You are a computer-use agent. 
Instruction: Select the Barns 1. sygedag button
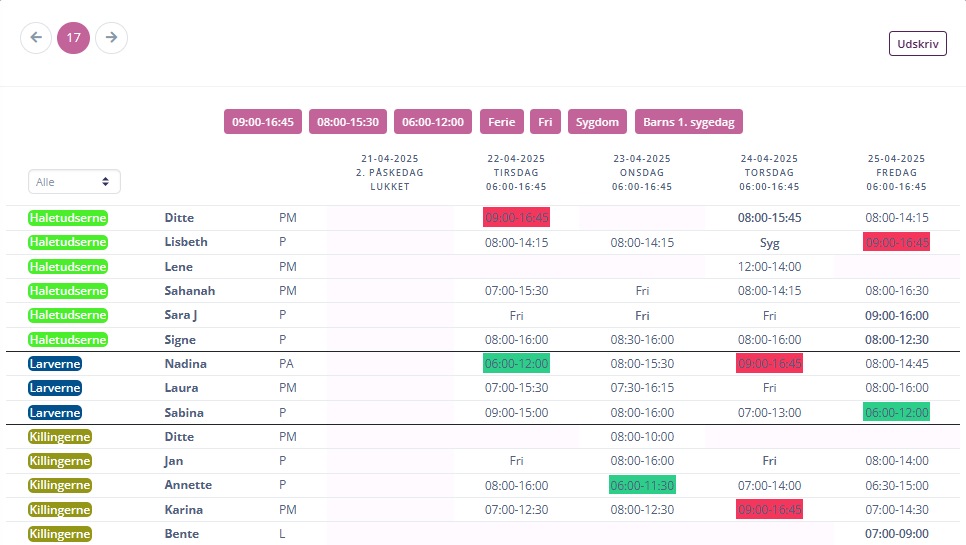coord(689,122)
